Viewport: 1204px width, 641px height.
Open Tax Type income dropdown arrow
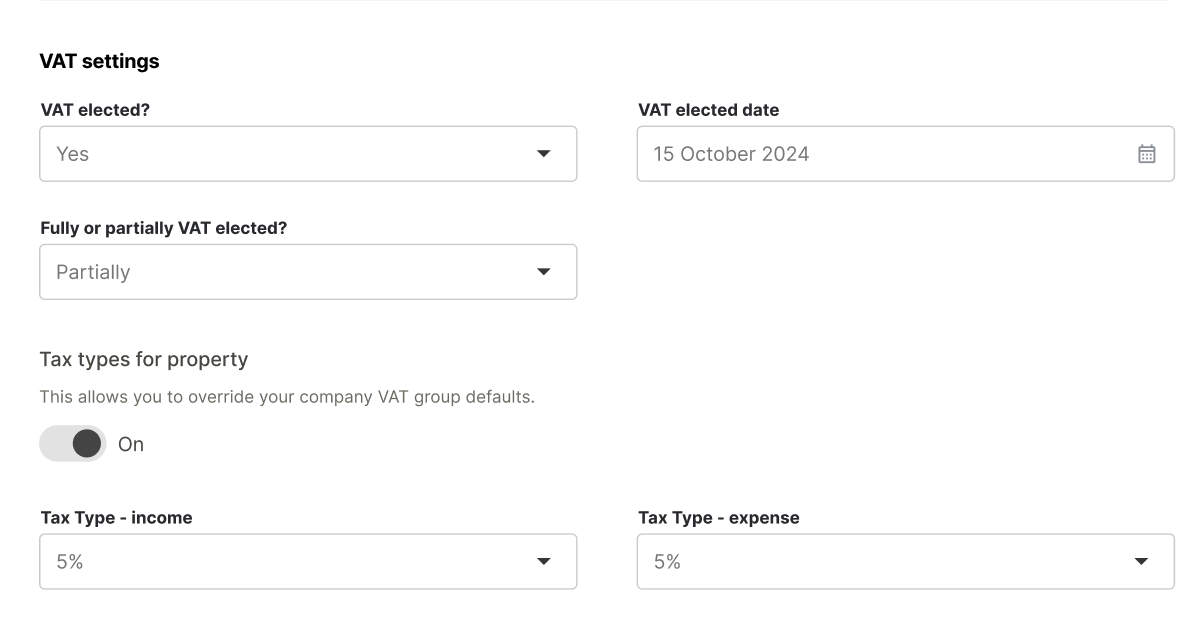pos(543,562)
